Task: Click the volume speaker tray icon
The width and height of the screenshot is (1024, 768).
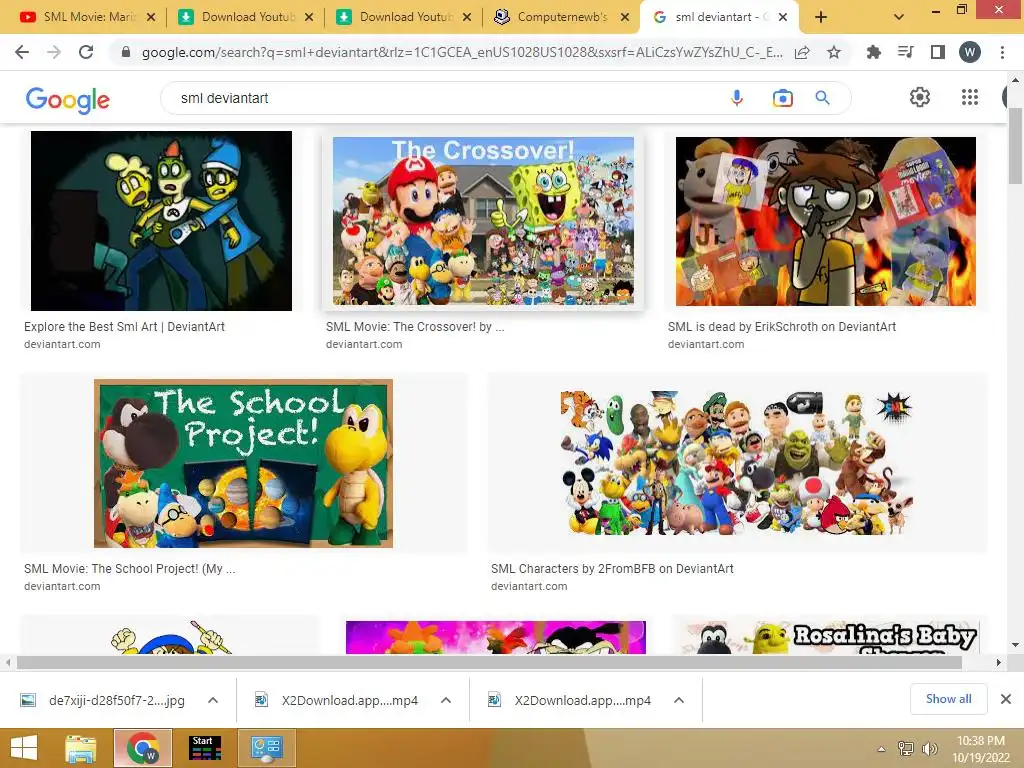Action: (929, 748)
